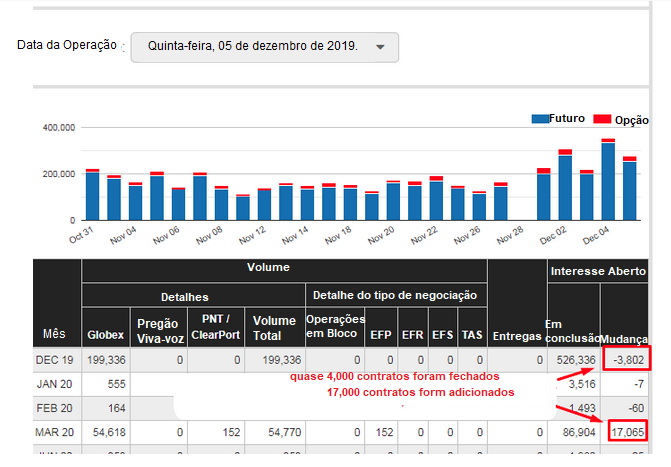Click the Nov 20 x-axis label
Screen dimensions: 671x467
(x=381, y=235)
